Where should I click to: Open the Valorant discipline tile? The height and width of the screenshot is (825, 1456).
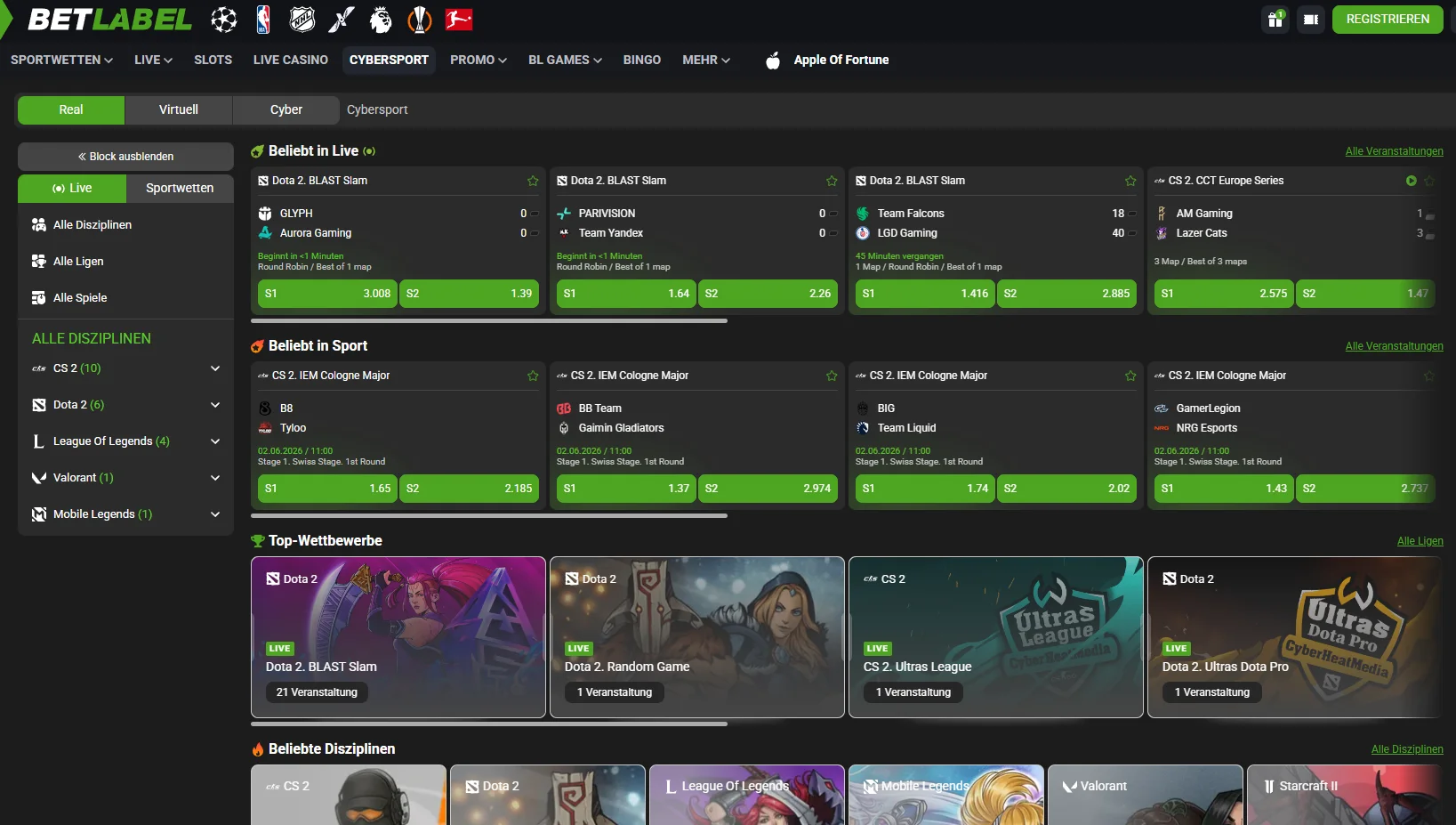(x=1146, y=795)
